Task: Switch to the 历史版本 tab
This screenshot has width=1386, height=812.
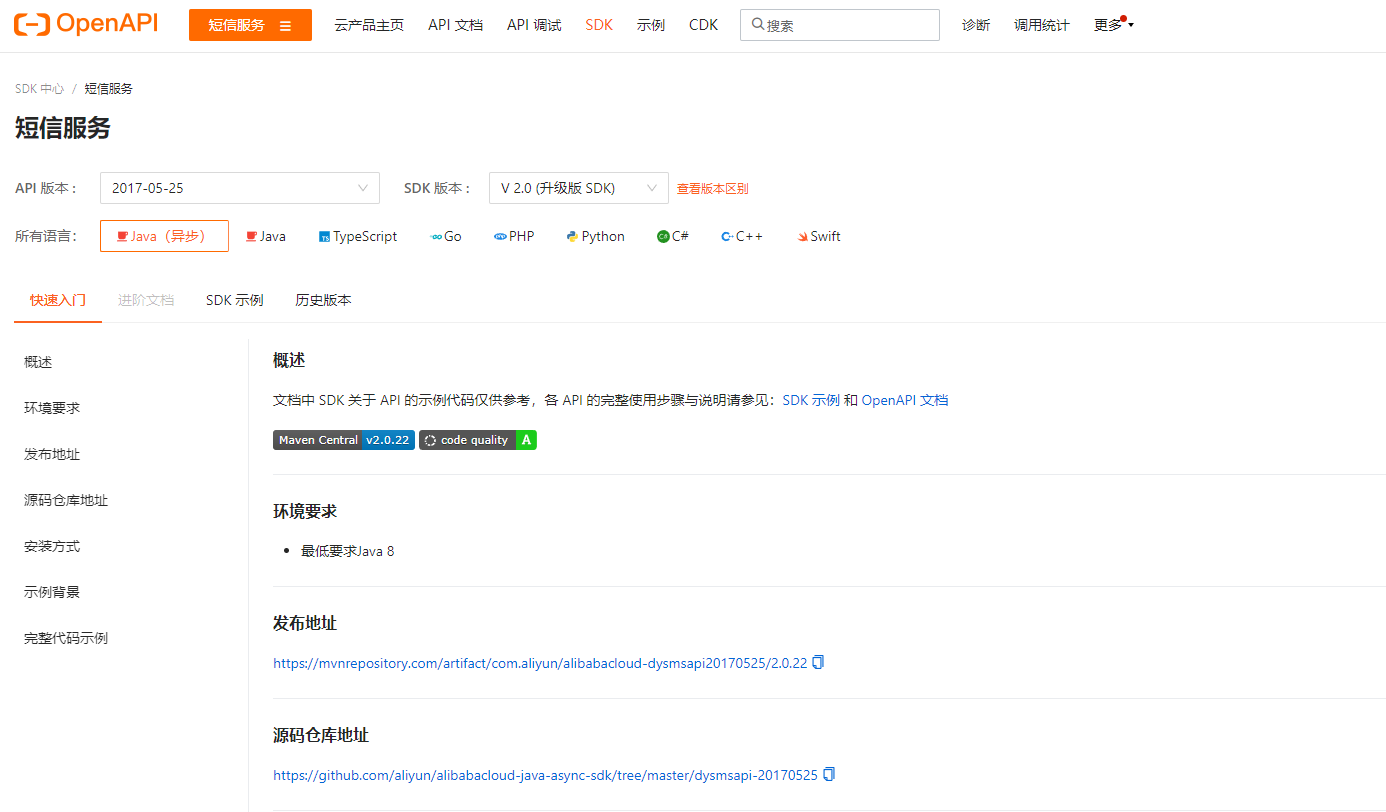Action: click(x=323, y=300)
